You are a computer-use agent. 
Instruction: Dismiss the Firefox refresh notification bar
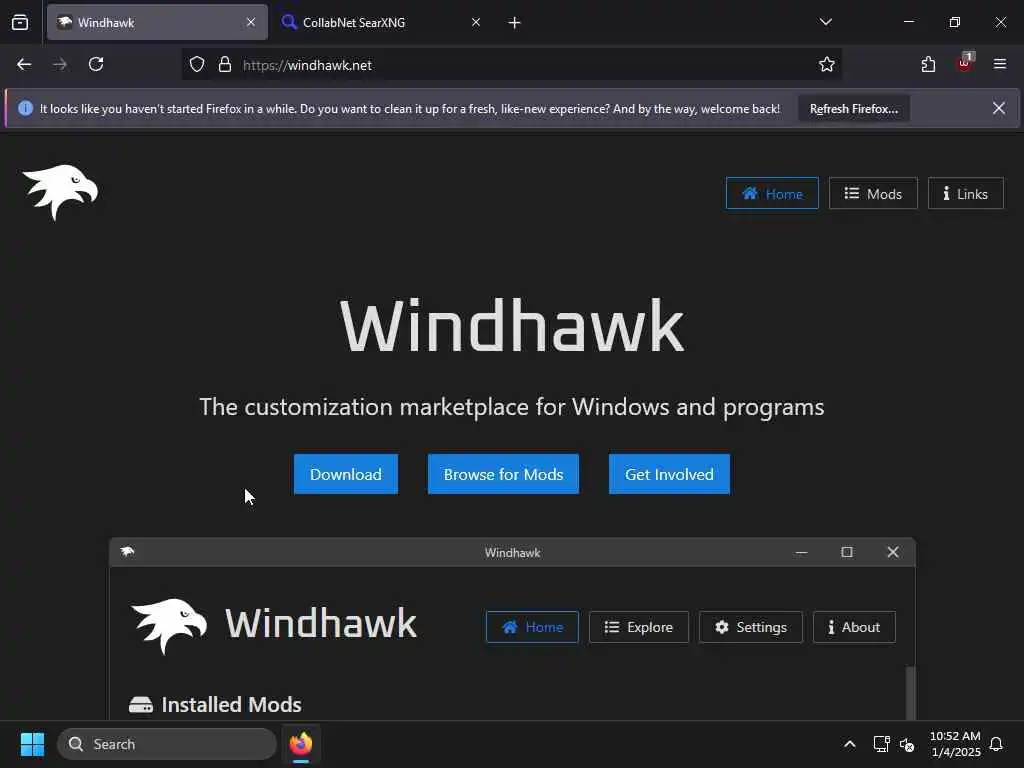click(x=999, y=108)
